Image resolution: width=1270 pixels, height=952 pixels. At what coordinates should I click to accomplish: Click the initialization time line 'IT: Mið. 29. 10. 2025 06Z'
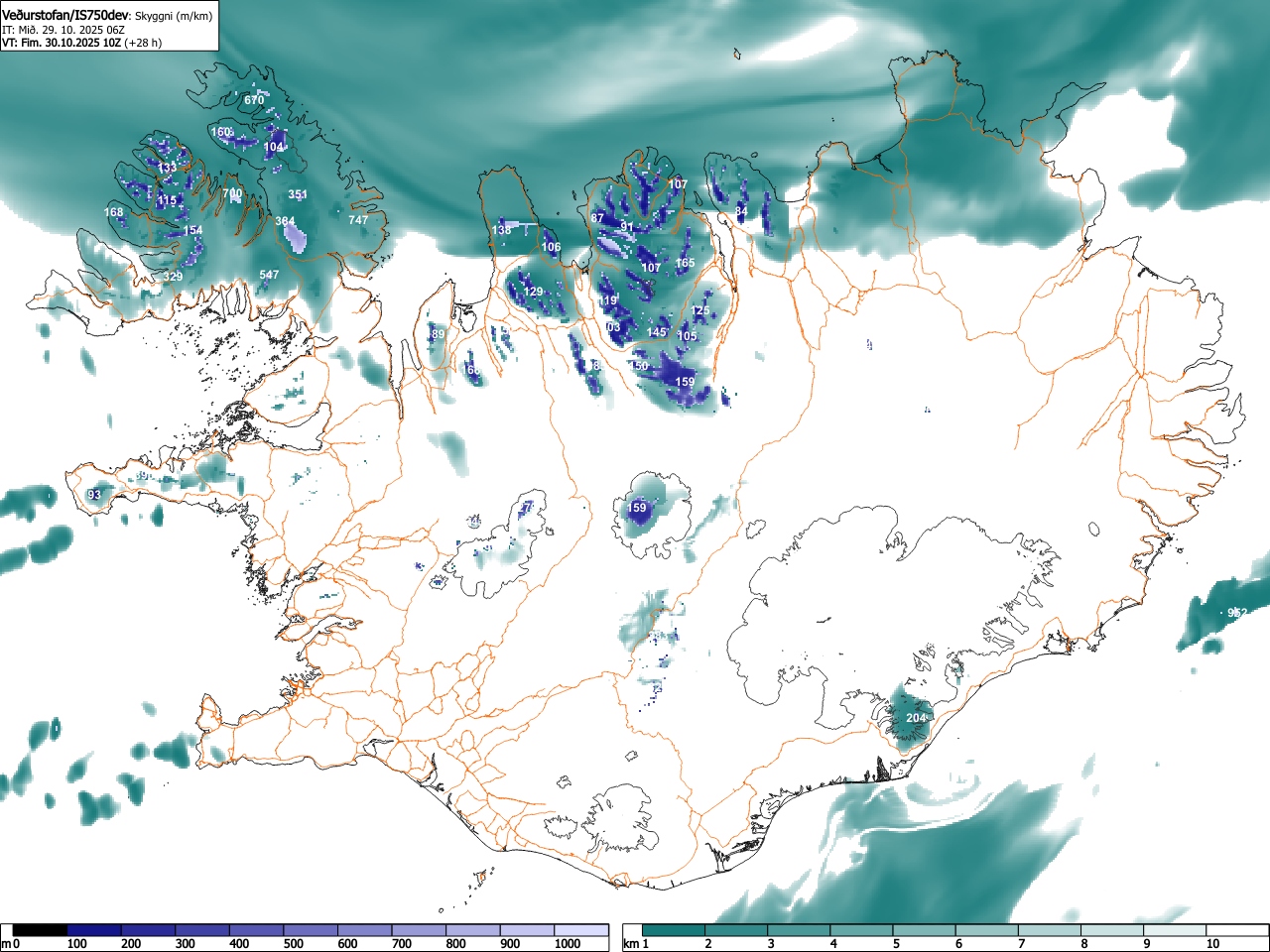tap(63, 30)
